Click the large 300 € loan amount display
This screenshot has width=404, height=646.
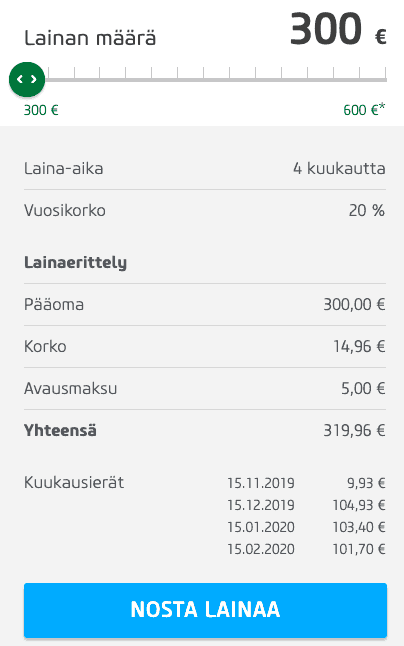[338, 30]
